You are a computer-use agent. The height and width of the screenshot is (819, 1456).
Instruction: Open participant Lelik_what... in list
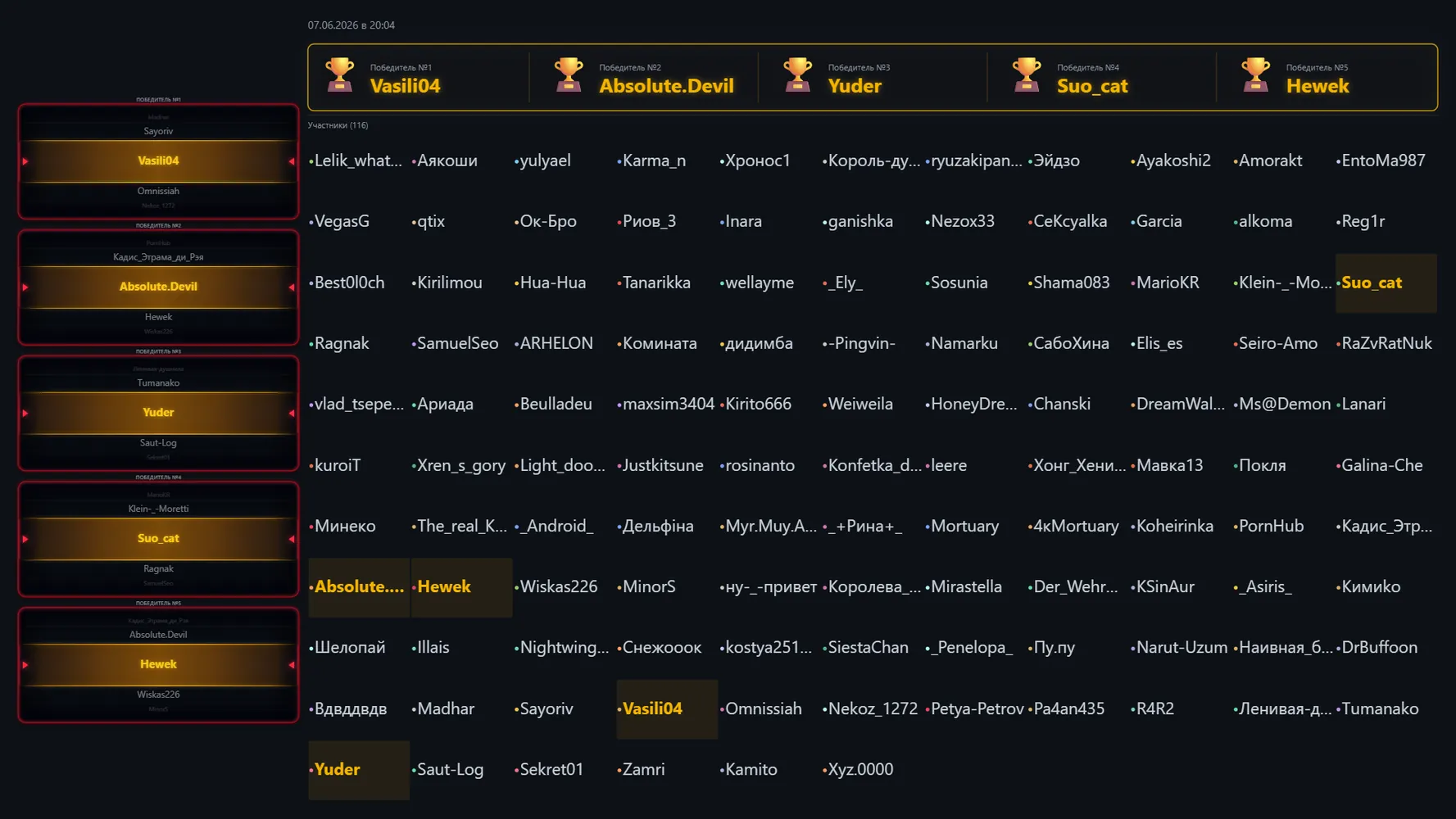pyautogui.click(x=358, y=161)
